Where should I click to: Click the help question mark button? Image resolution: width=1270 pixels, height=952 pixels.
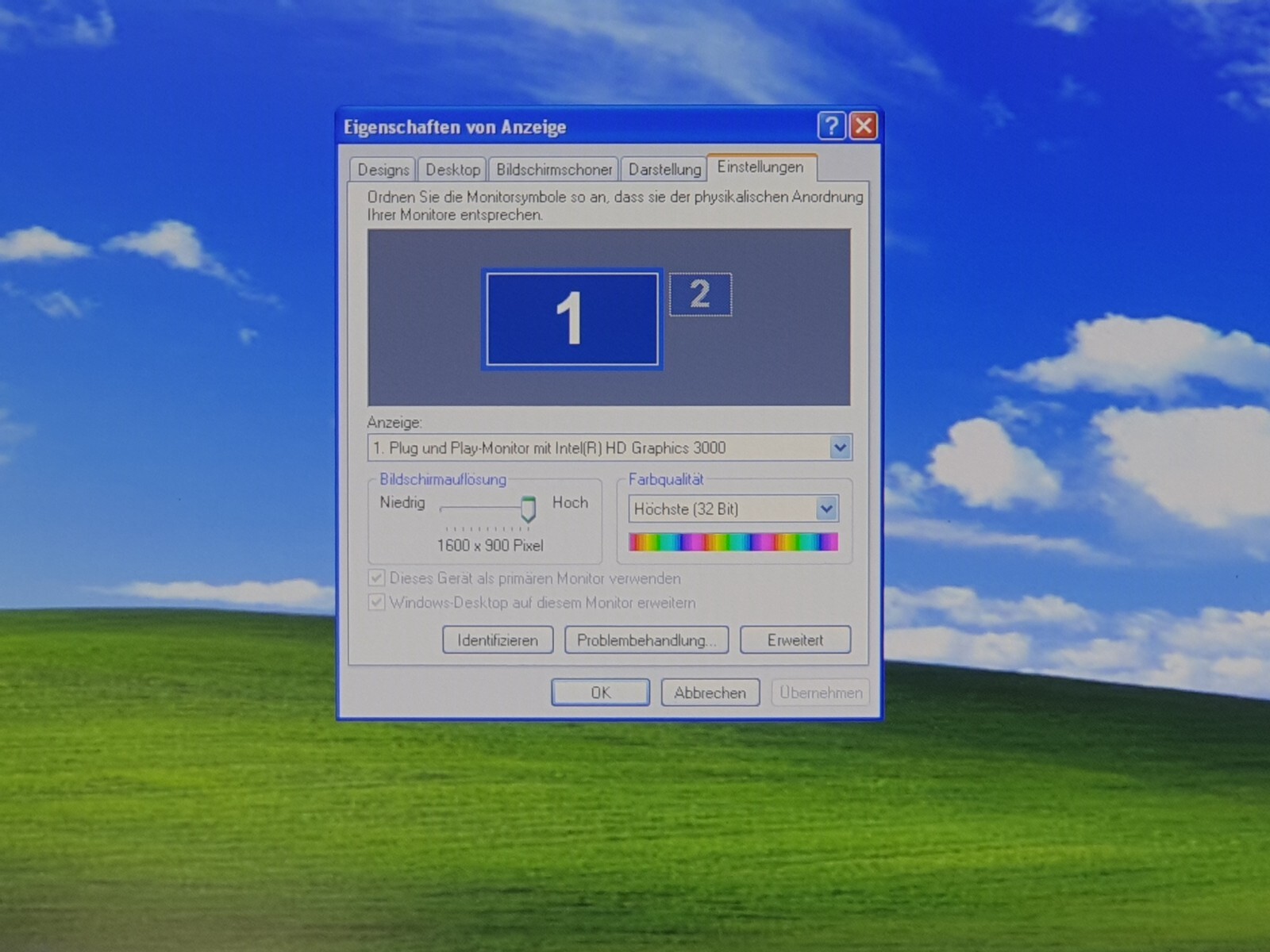pyautogui.click(x=831, y=126)
